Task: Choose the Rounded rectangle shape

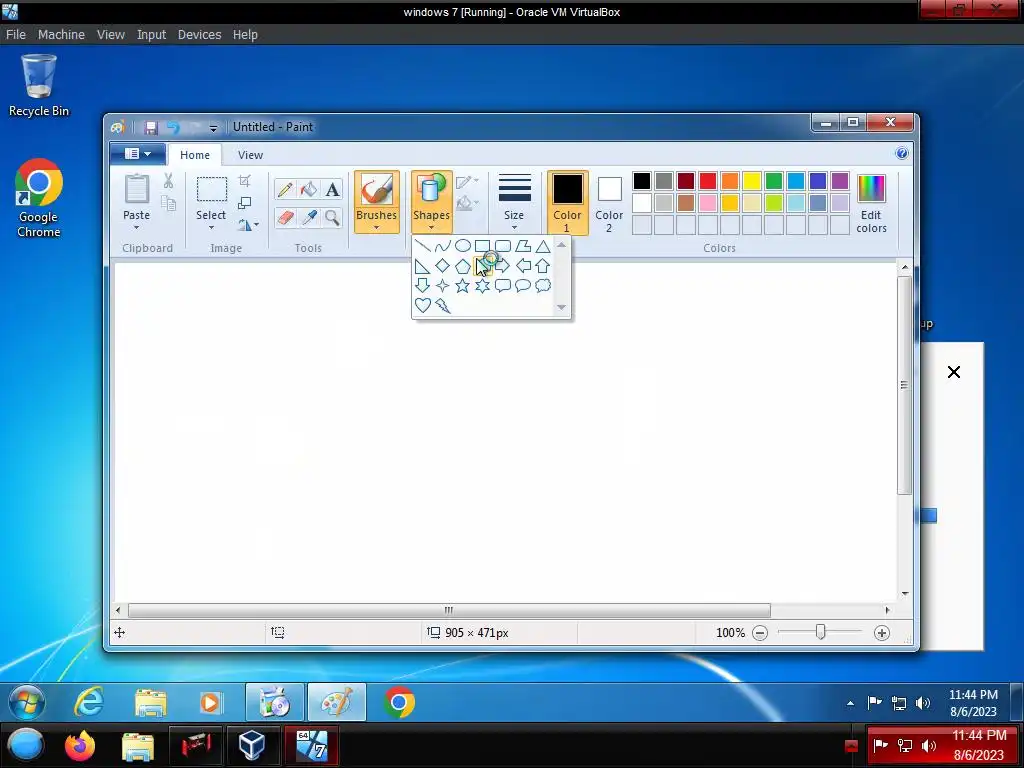Action: (503, 246)
